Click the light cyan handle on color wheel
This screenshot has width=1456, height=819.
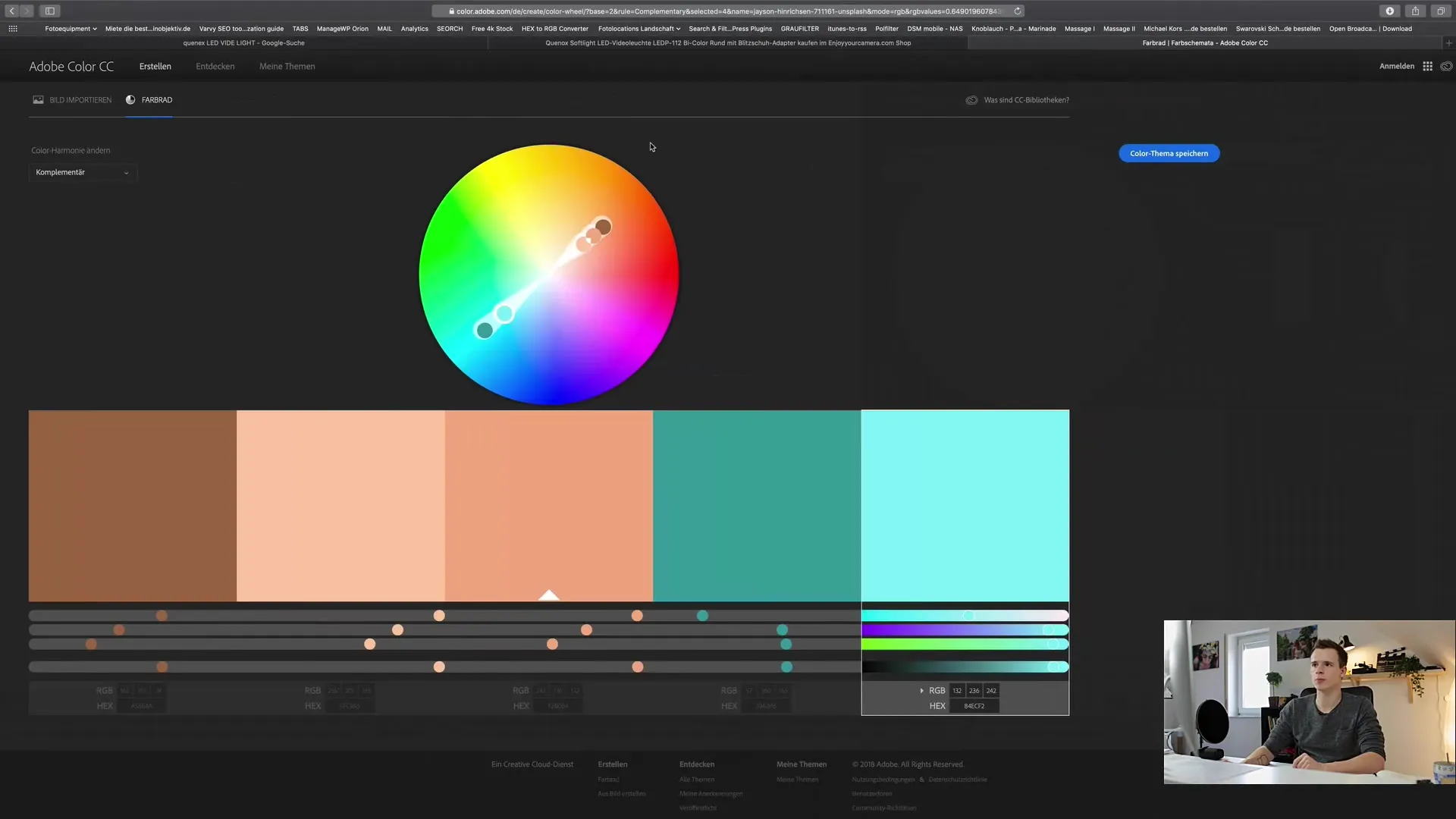[504, 313]
